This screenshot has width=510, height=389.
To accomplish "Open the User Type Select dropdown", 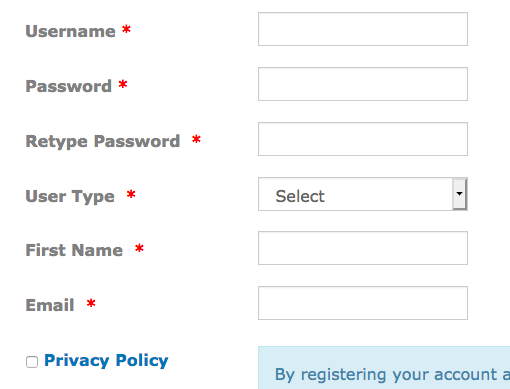I will point(363,194).
